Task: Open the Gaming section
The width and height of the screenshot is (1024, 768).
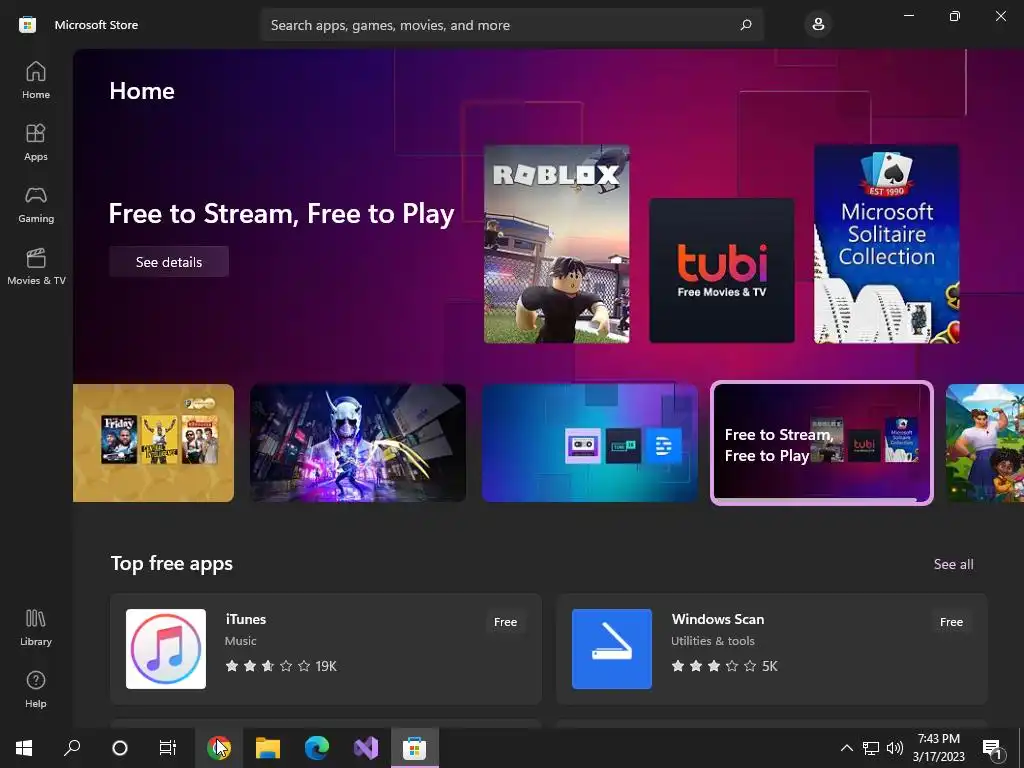Action: click(36, 204)
